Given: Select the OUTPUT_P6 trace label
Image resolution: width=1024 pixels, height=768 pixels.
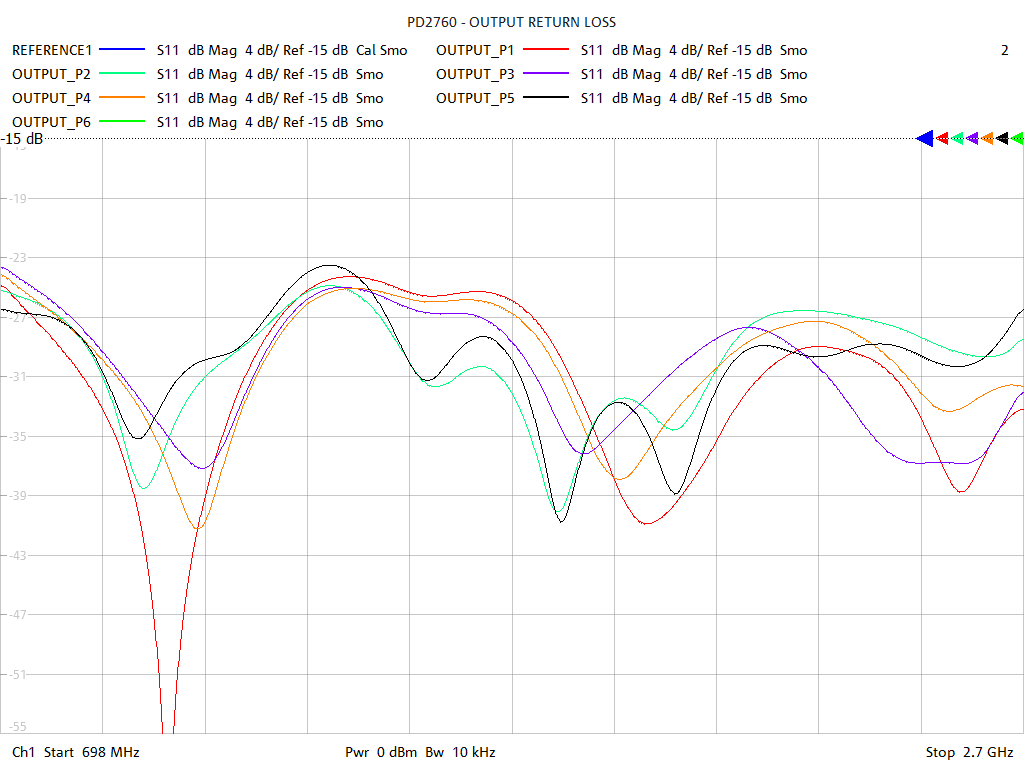Looking at the screenshot, I should tap(52, 122).
